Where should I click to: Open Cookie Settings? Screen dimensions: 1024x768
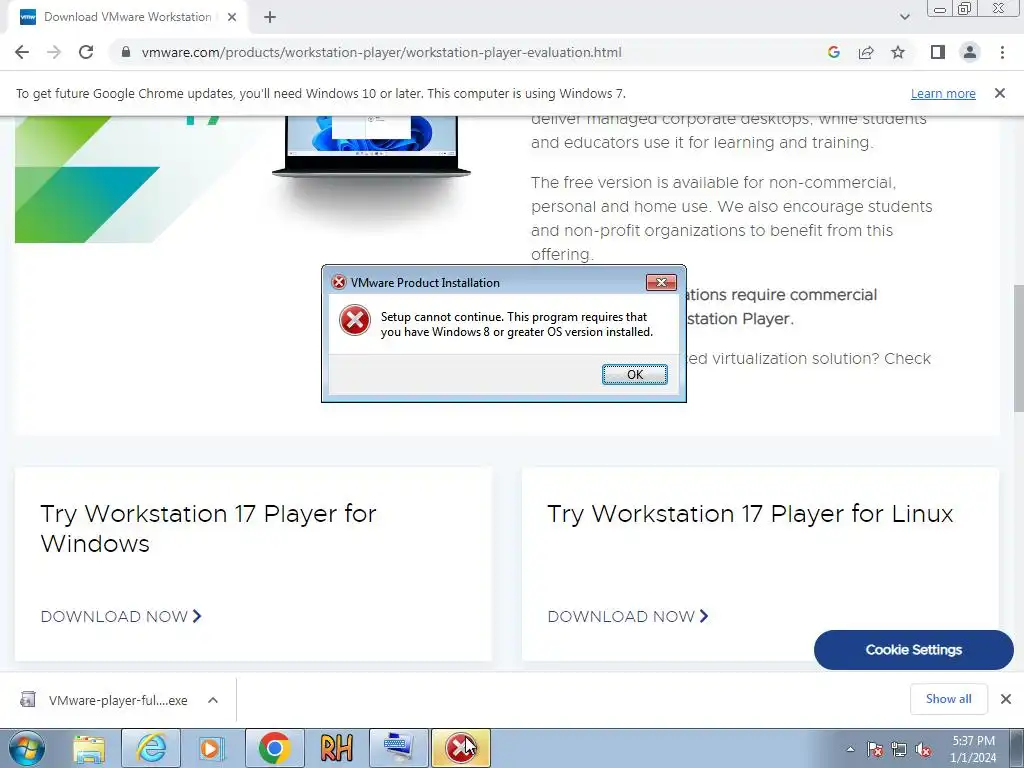tap(914, 650)
